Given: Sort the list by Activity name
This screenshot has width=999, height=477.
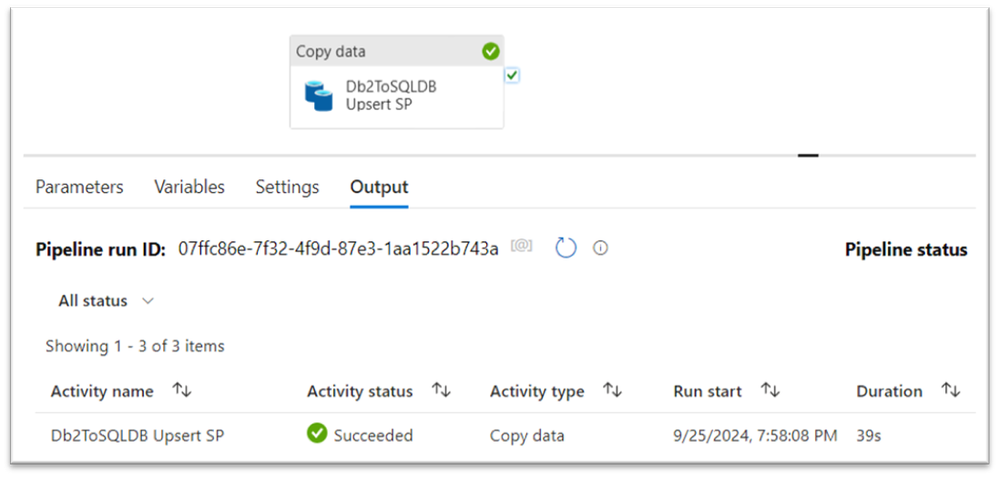Looking at the screenshot, I should (x=182, y=391).
